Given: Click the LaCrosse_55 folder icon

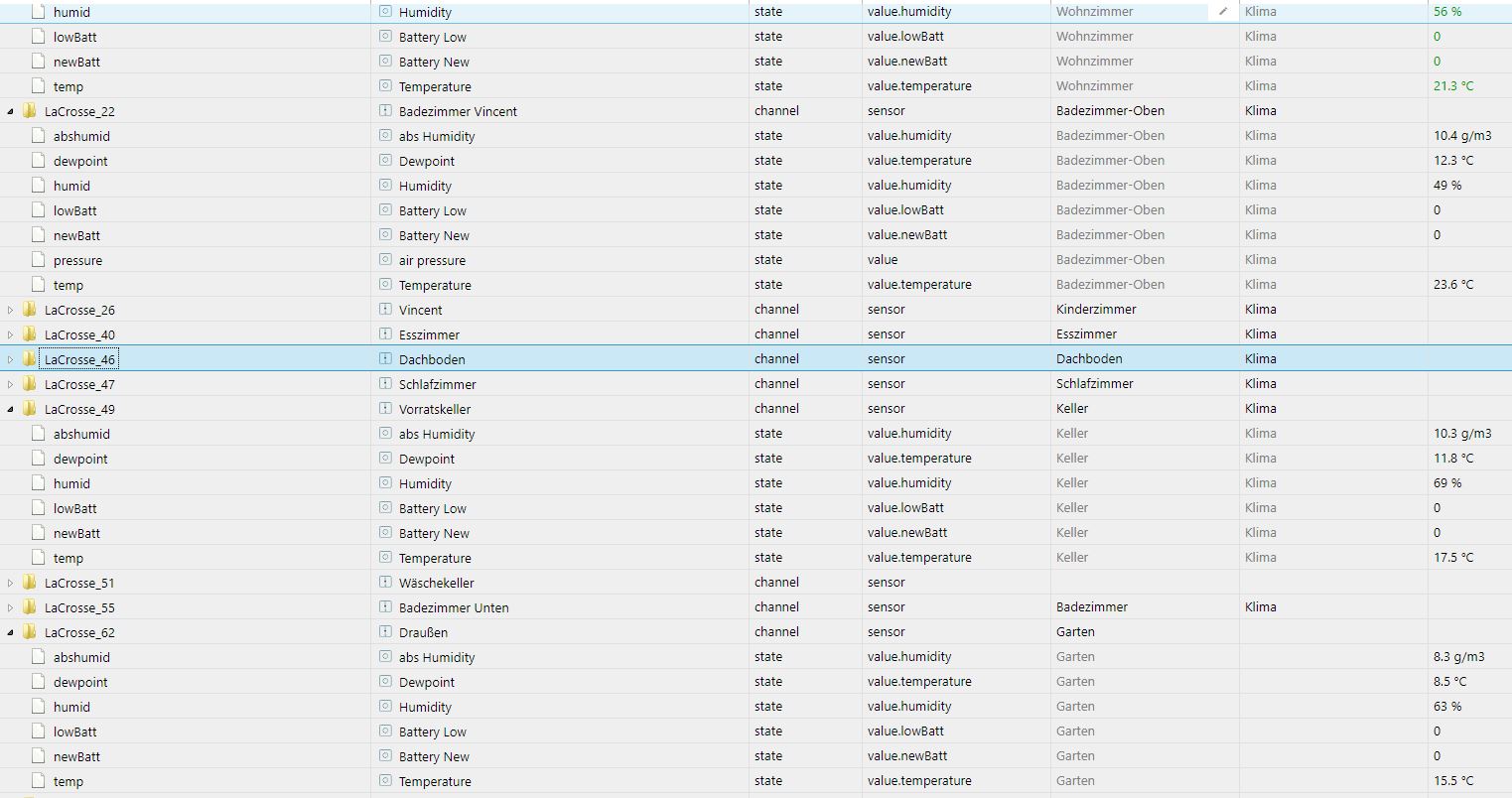Looking at the screenshot, I should coord(29,606).
